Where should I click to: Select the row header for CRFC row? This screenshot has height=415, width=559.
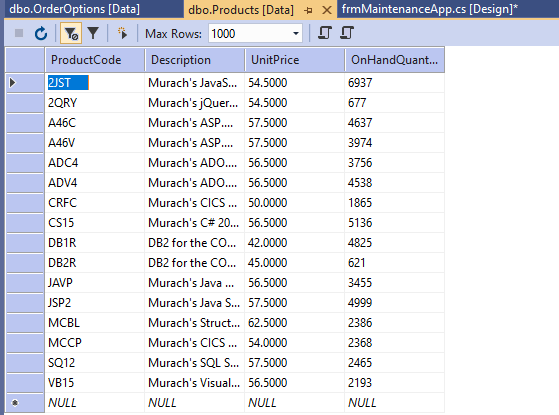tap(25, 203)
